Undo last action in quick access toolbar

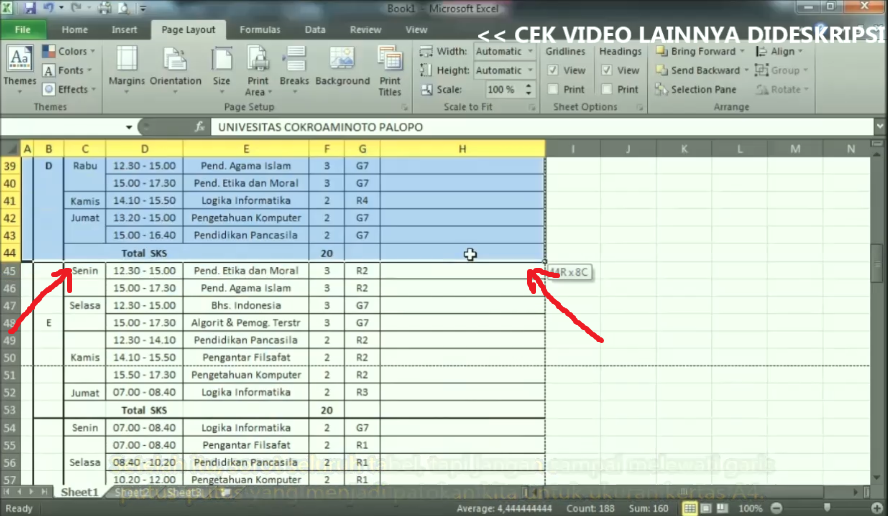point(48,8)
